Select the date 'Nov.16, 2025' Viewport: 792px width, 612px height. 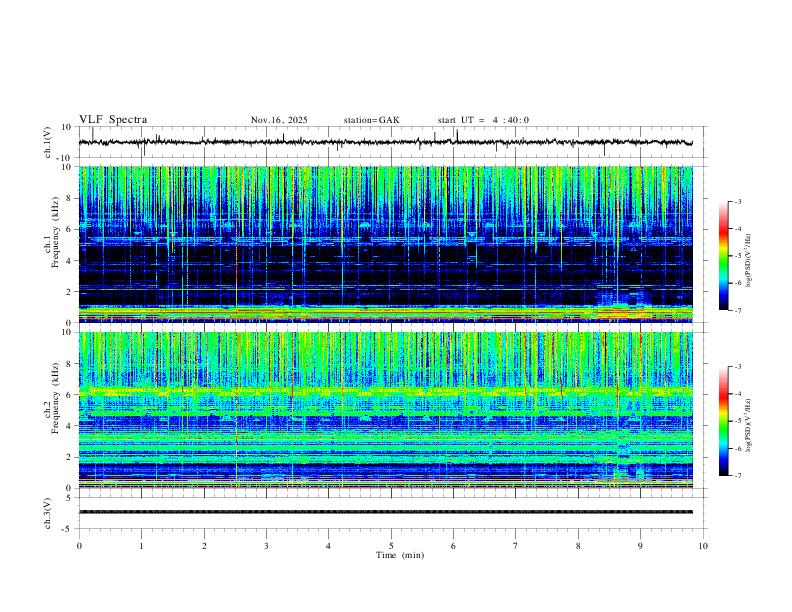pyautogui.click(x=279, y=120)
